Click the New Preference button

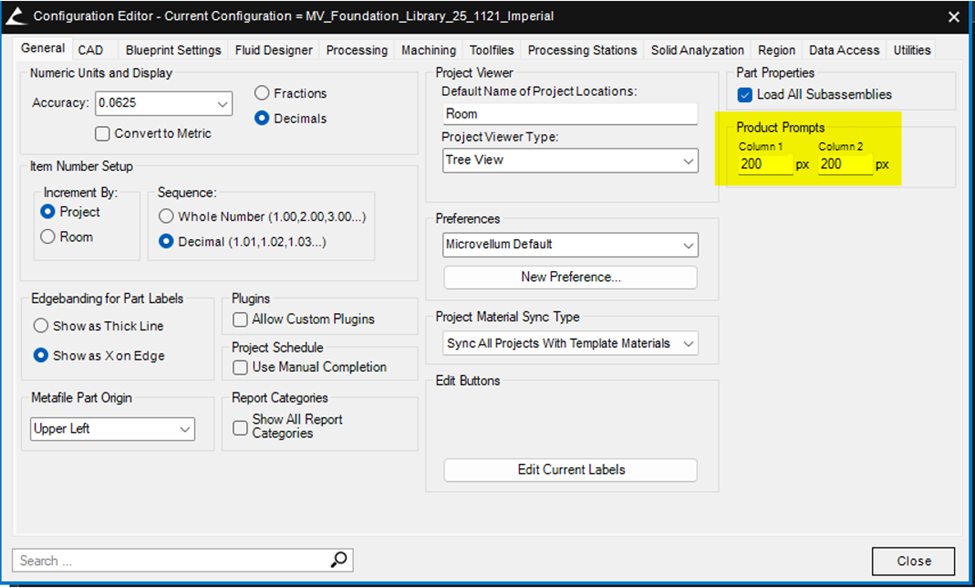tap(570, 277)
